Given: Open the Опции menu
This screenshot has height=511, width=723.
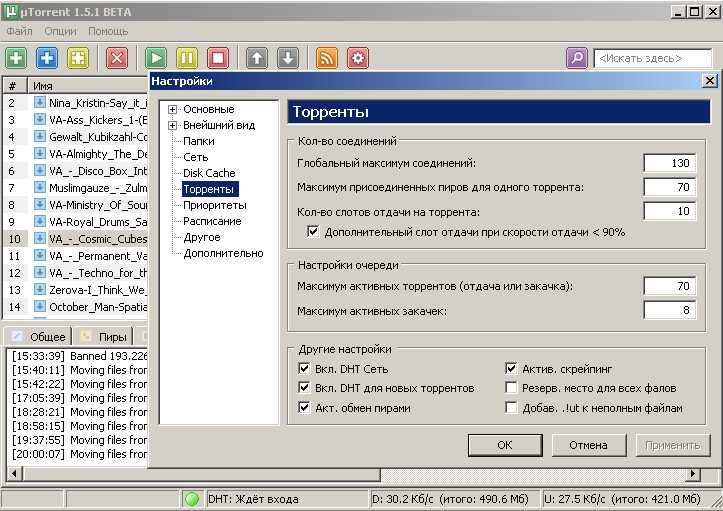Looking at the screenshot, I should coord(60,31).
